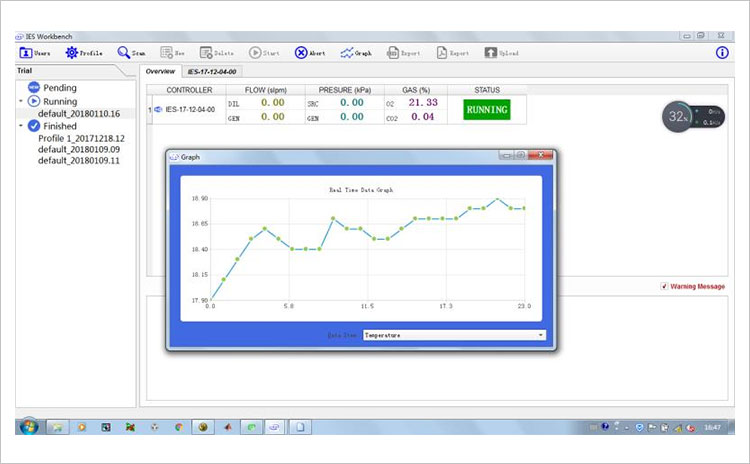The width and height of the screenshot is (750, 464).
Task: Start a Scan from the toolbar
Action: 124,52
